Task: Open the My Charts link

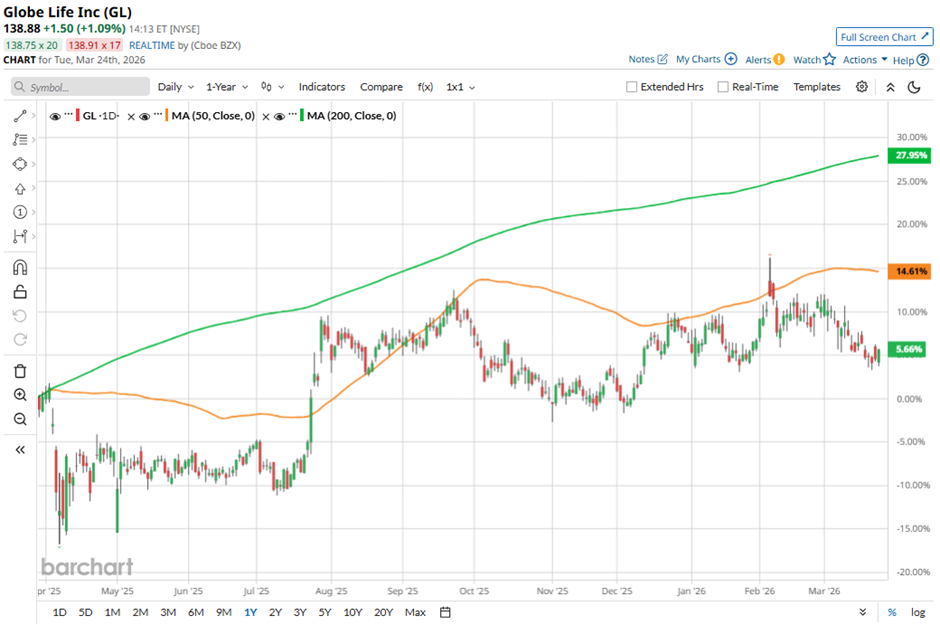Action: (706, 60)
